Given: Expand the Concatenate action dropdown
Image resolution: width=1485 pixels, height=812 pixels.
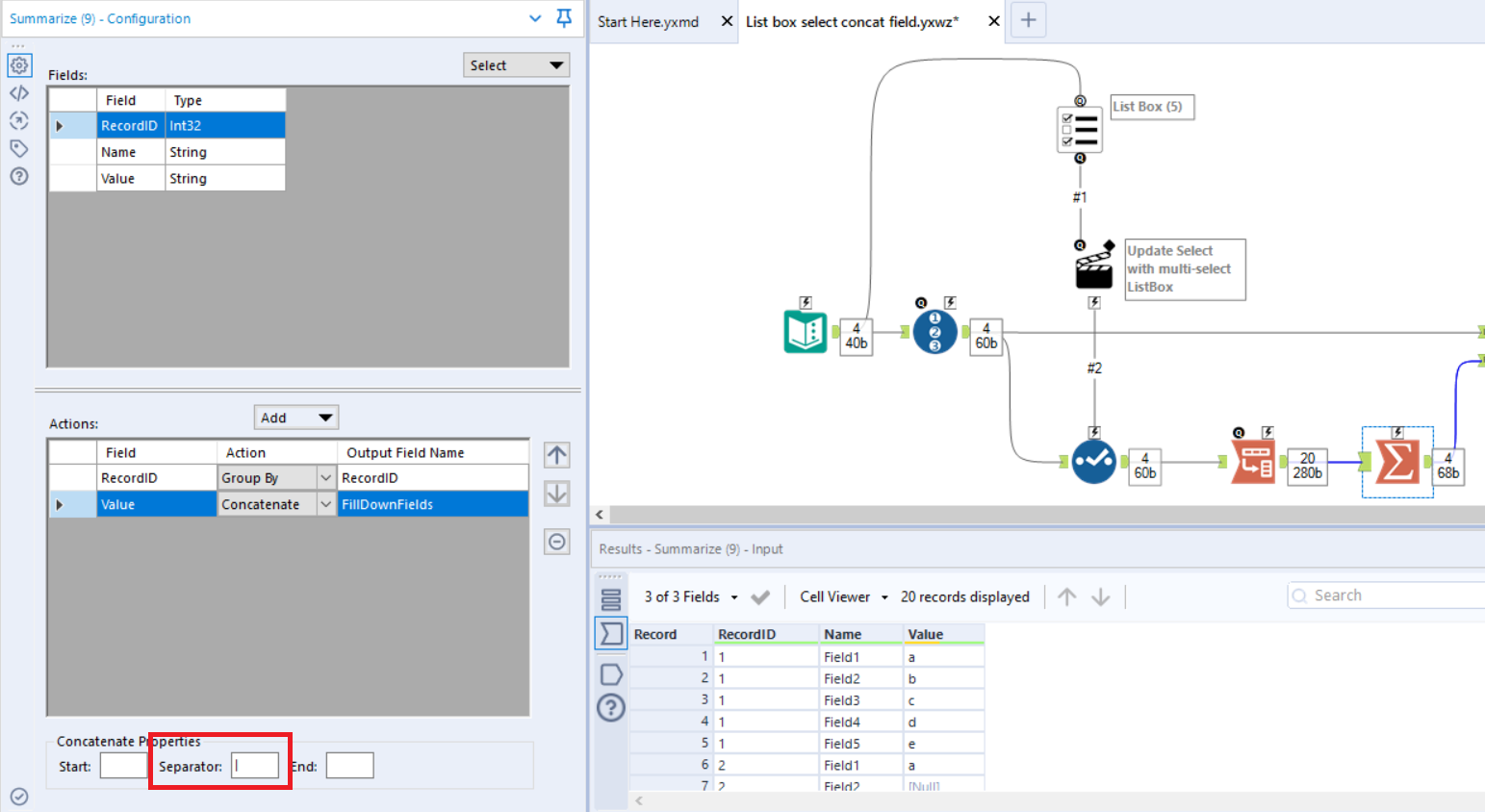Looking at the screenshot, I should click(325, 504).
